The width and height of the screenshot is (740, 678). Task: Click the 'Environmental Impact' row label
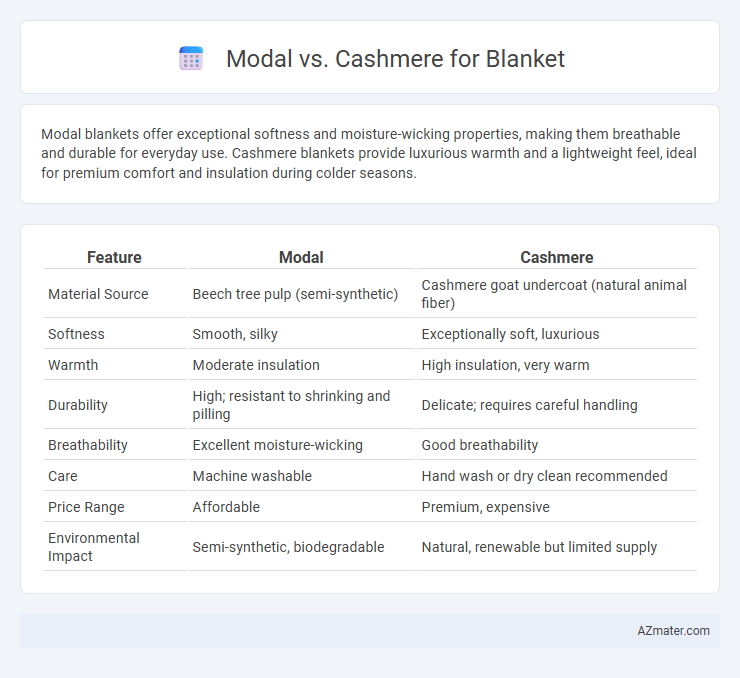pos(93,547)
